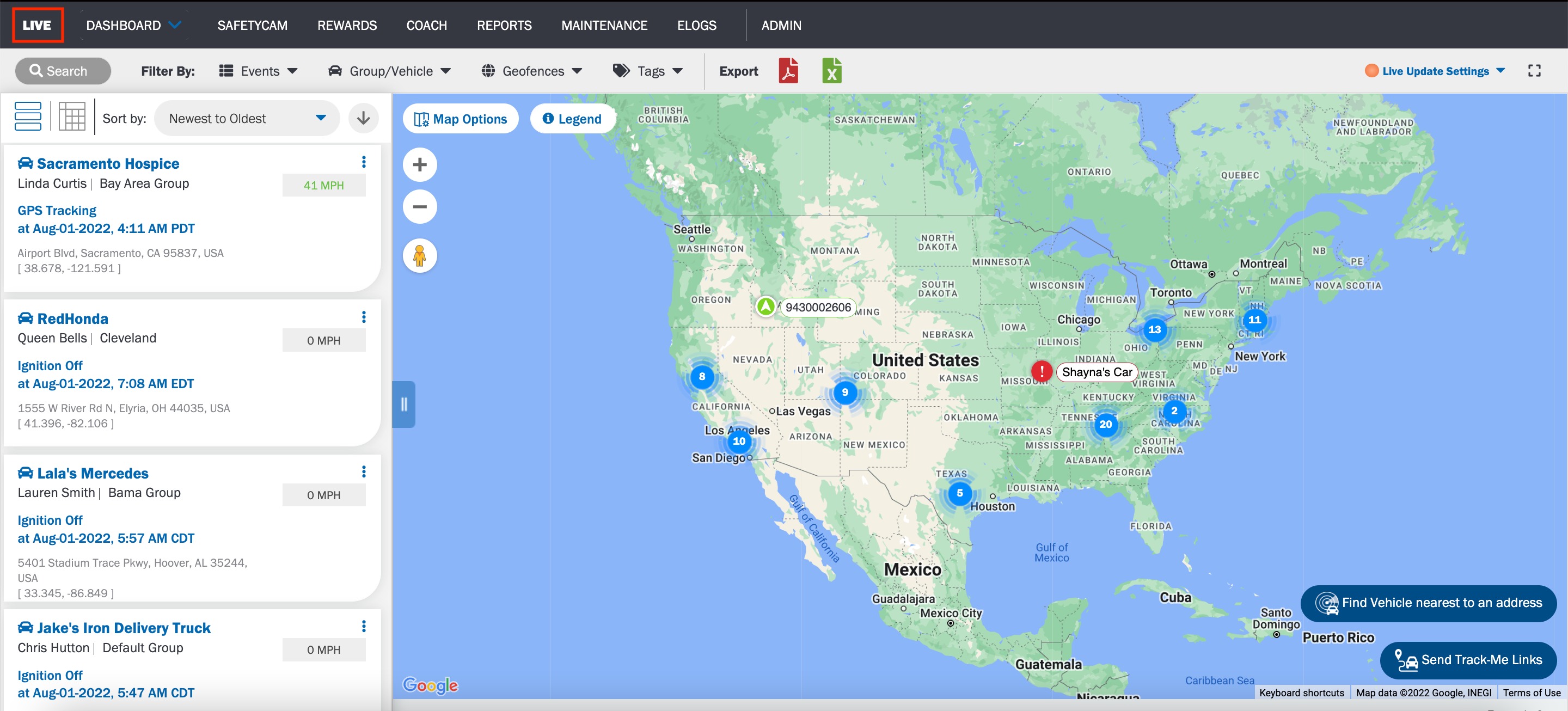
Task: Open more options for Lala's Mercedes
Action: pos(364,472)
